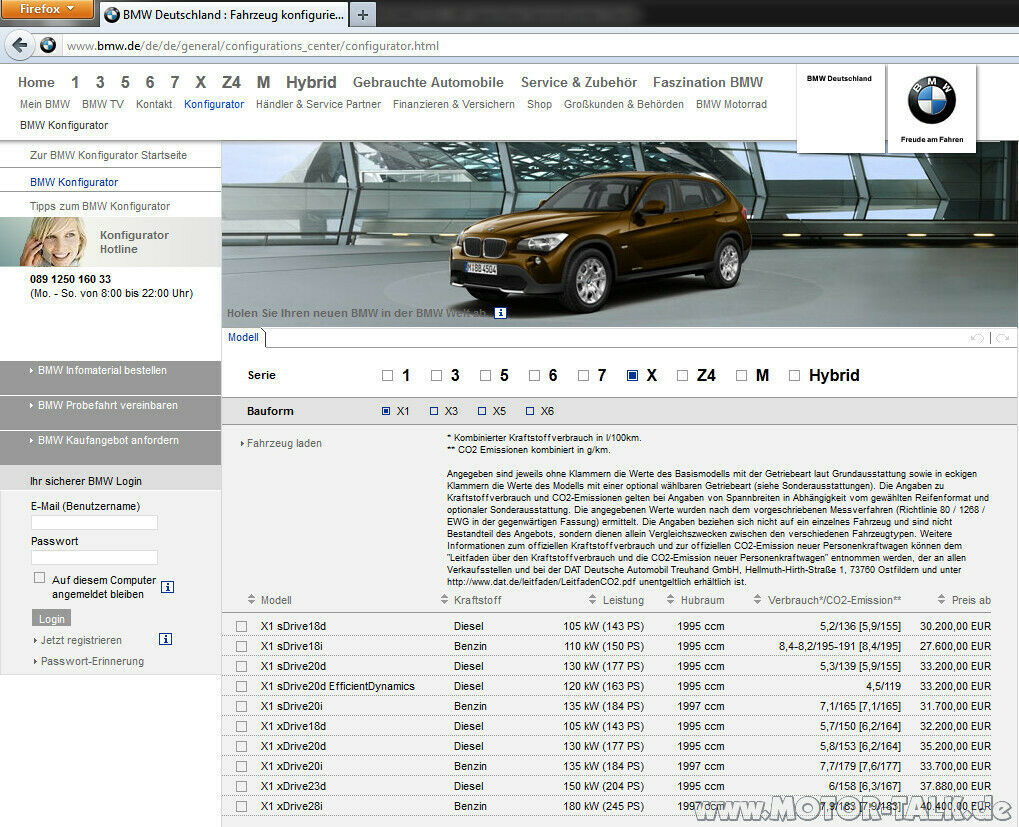Switch to the Modell tab
The width and height of the screenshot is (1019, 827).
243,337
